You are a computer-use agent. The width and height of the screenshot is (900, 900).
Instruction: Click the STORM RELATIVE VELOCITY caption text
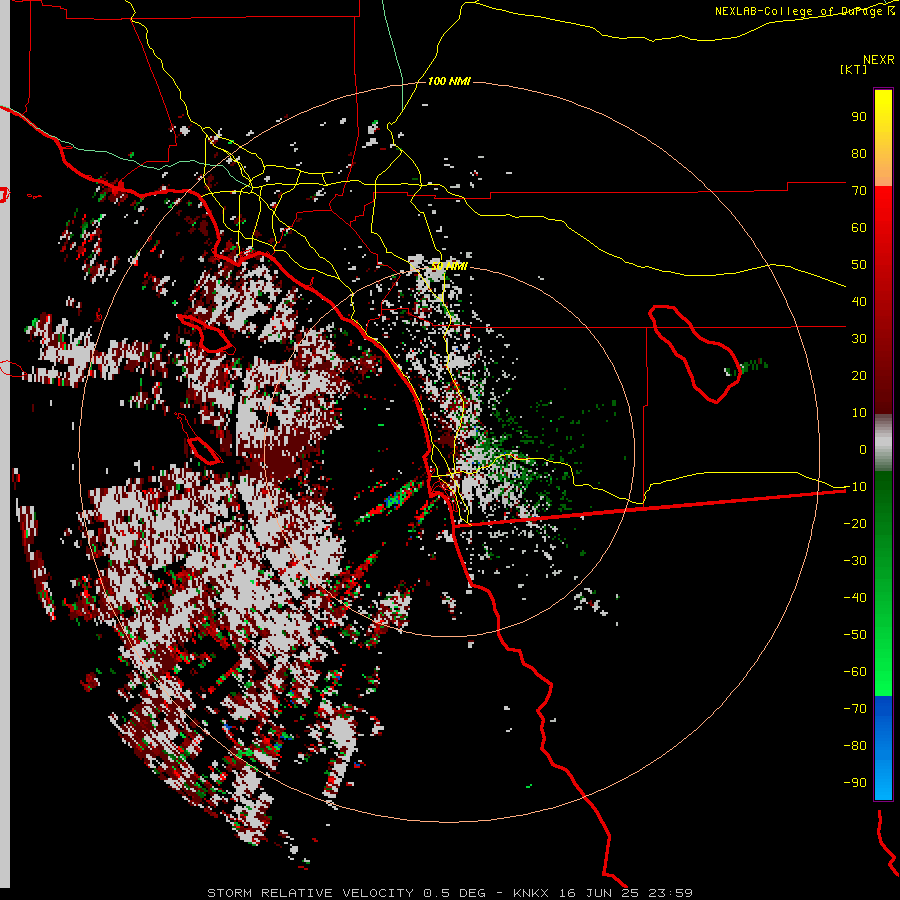311,893
